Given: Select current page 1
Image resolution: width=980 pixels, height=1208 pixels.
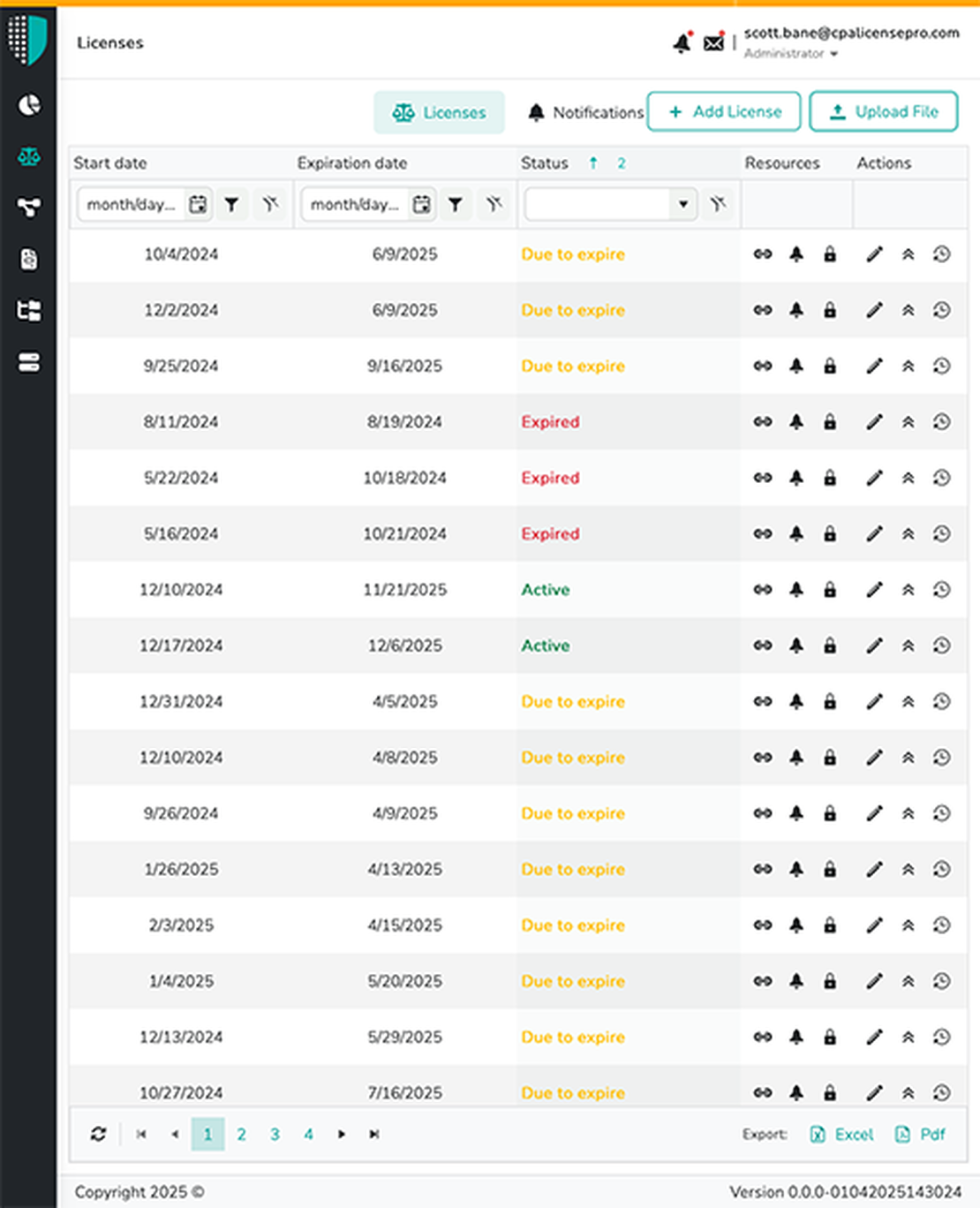Looking at the screenshot, I should (207, 1135).
